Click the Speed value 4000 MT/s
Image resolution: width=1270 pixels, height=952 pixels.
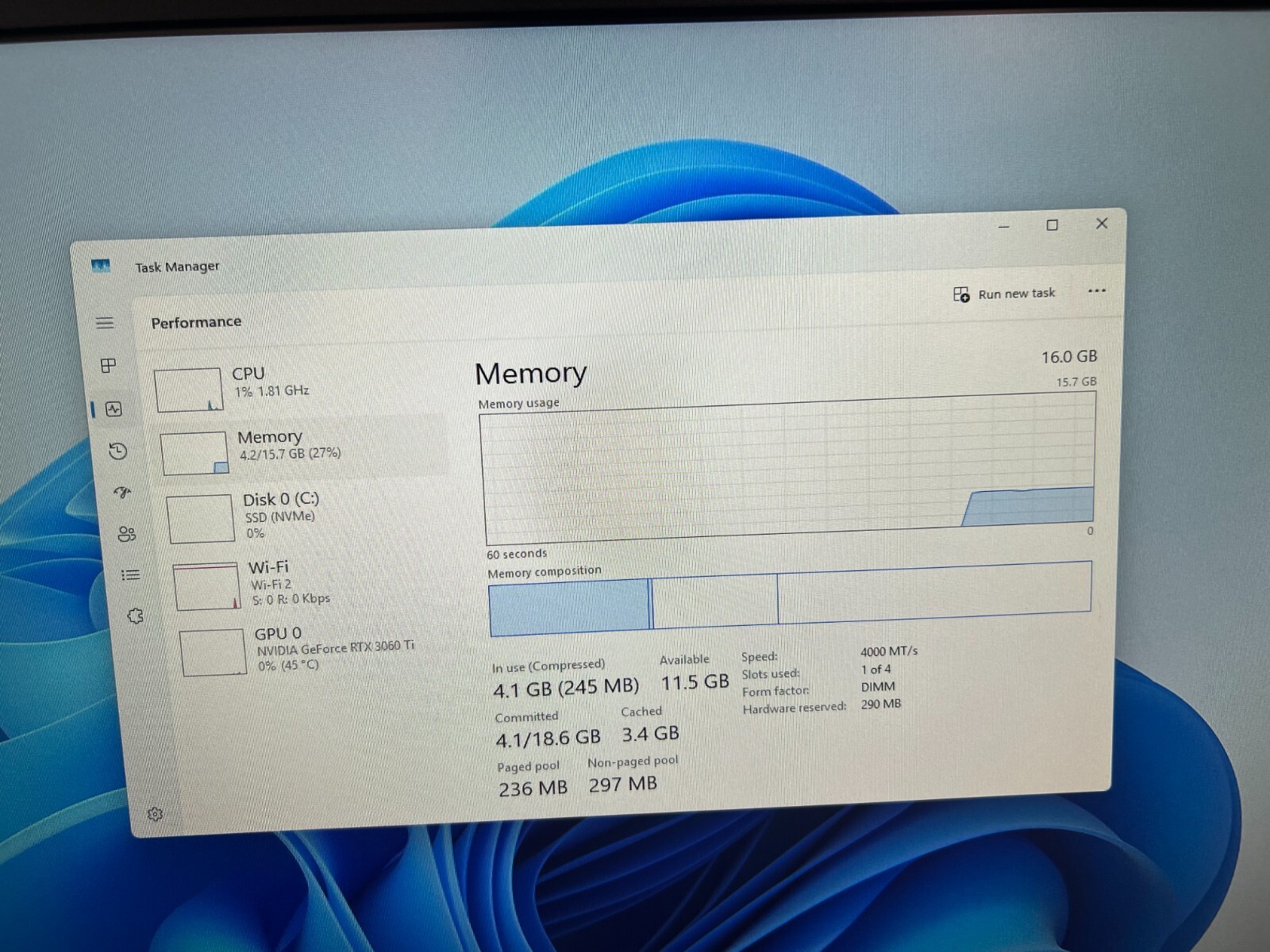[889, 651]
